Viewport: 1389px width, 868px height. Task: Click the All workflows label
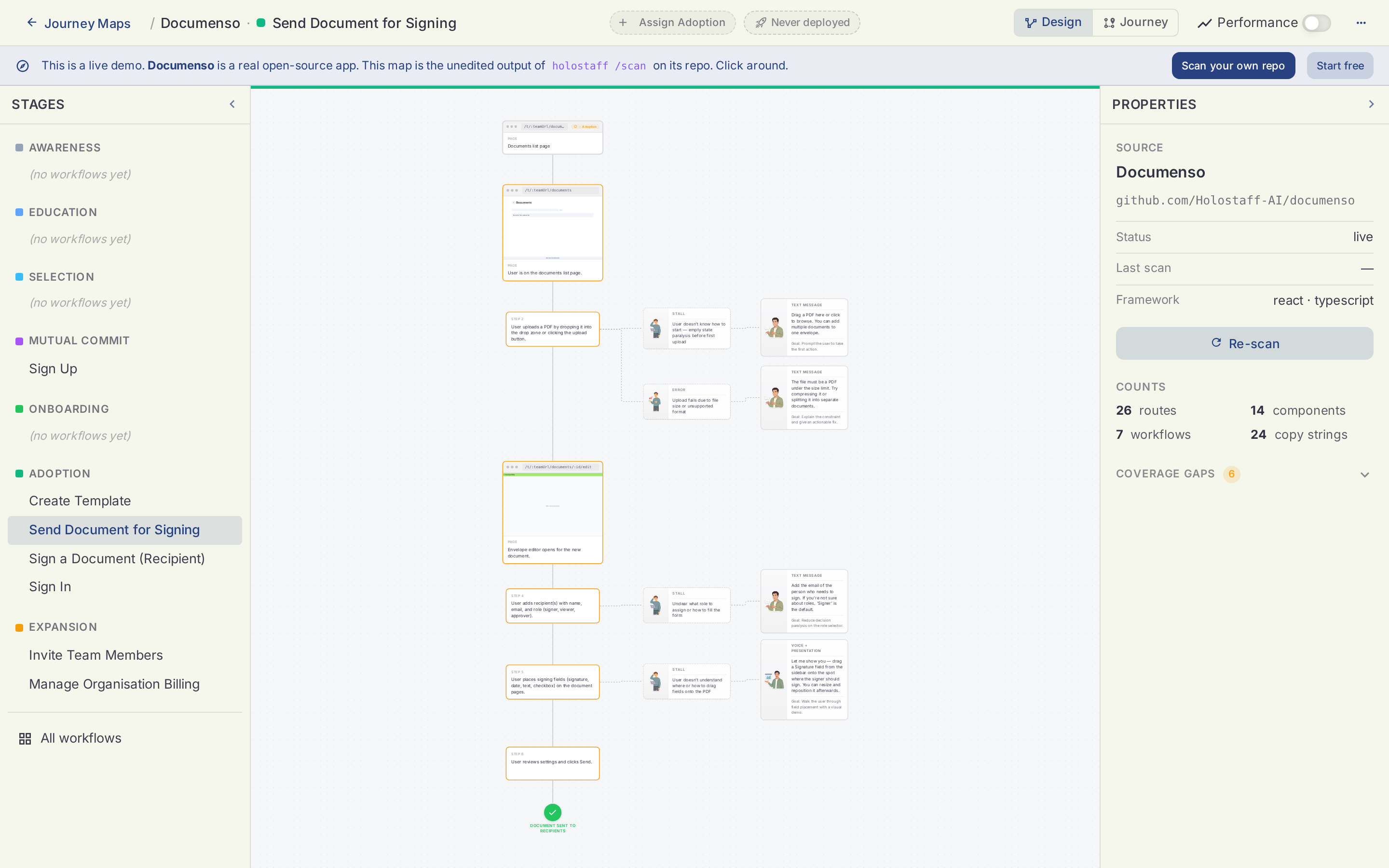coord(81,738)
